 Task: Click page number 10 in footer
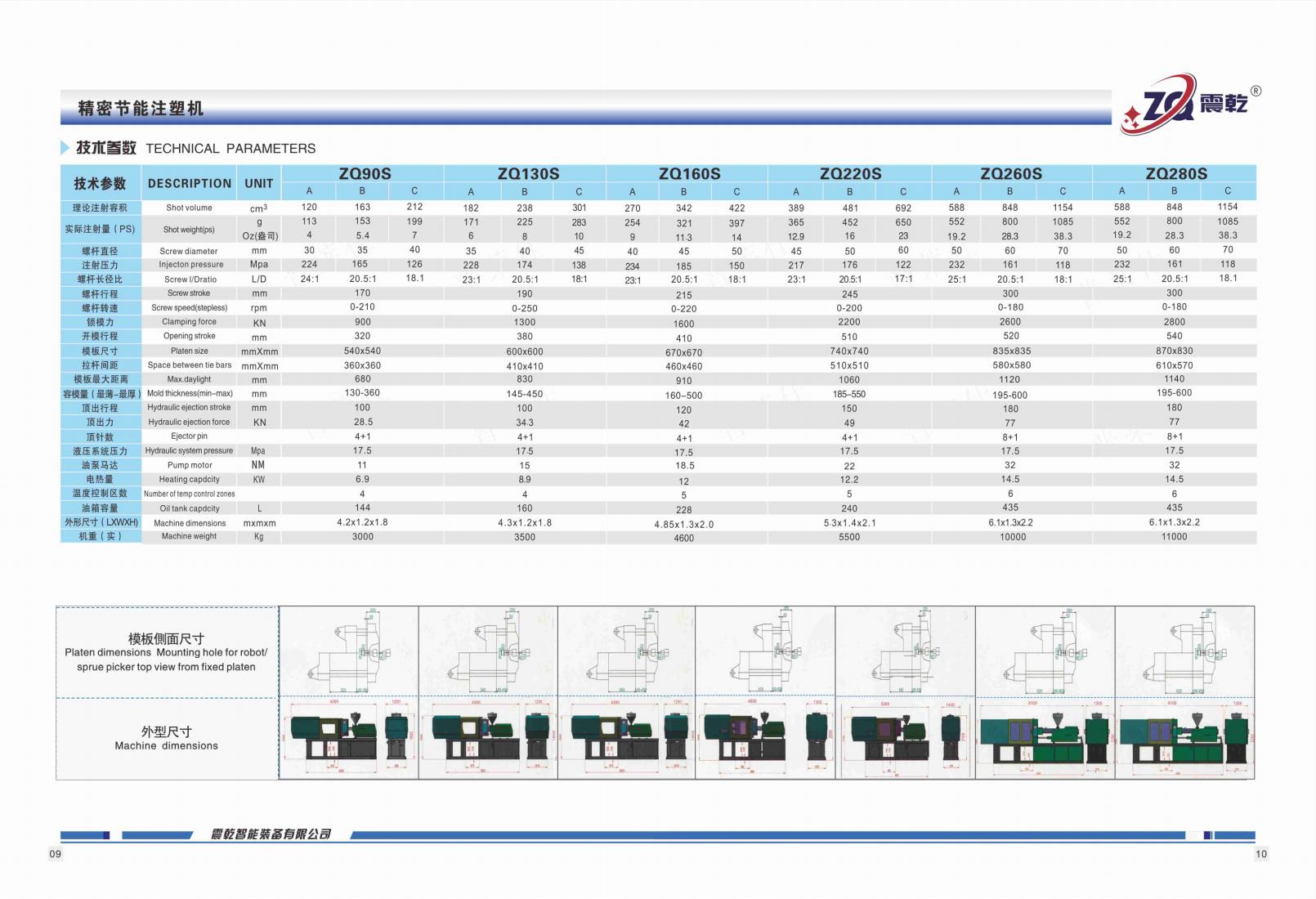(x=1260, y=854)
